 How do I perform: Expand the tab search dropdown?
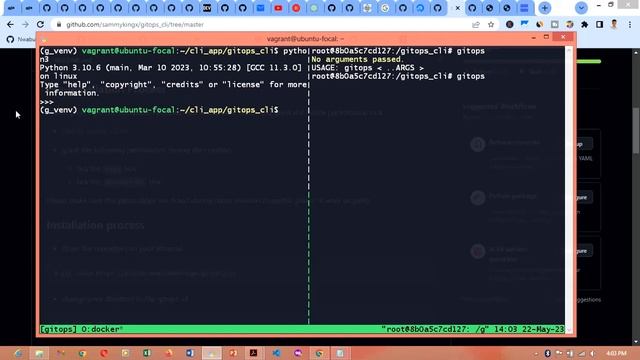tap(581, 8)
